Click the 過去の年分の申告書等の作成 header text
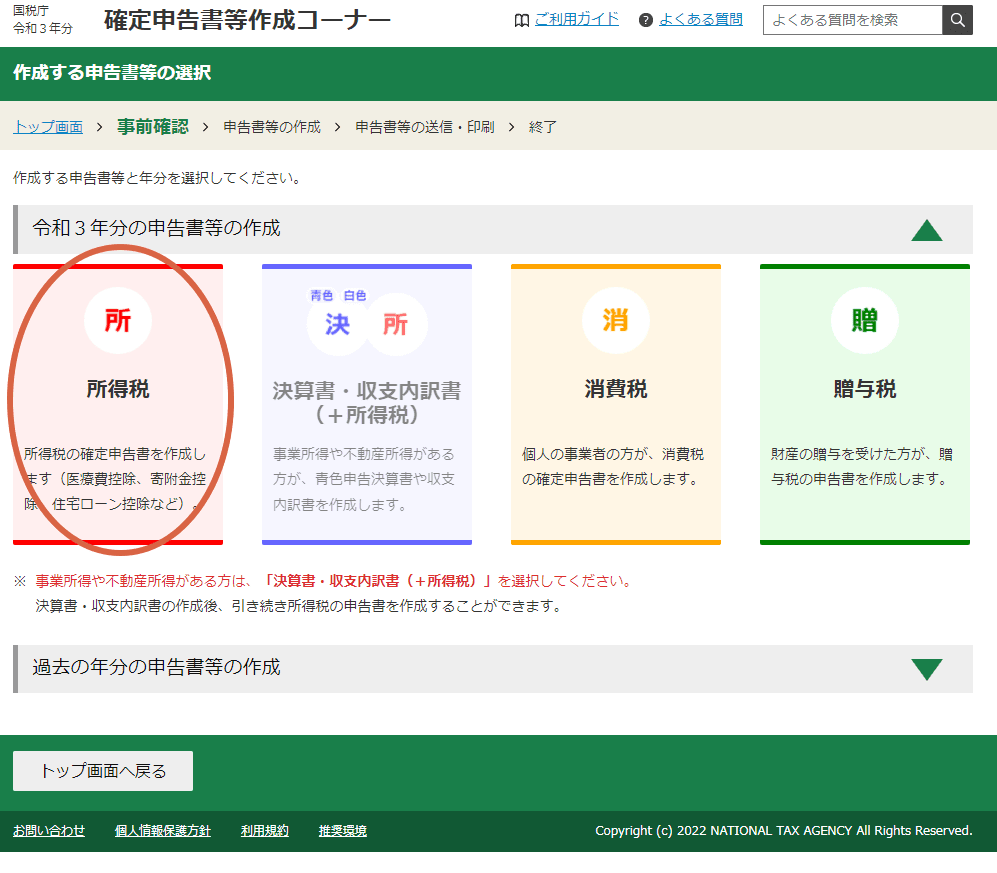Viewport: 997px width, 873px height. click(x=156, y=667)
